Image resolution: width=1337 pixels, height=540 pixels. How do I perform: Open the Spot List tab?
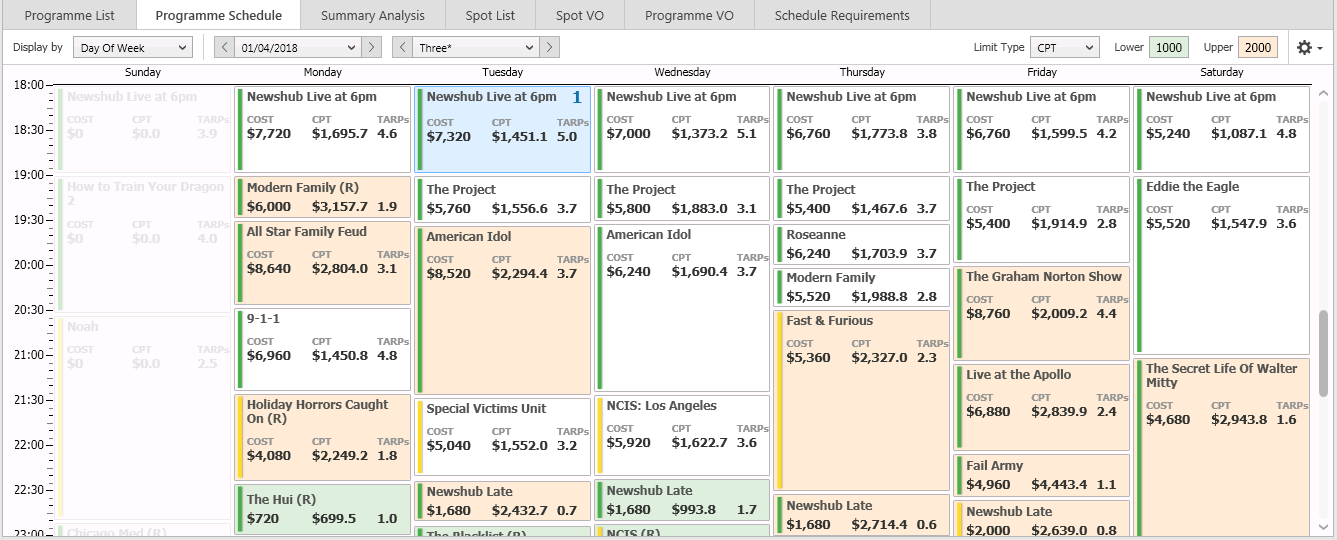pyautogui.click(x=490, y=15)
